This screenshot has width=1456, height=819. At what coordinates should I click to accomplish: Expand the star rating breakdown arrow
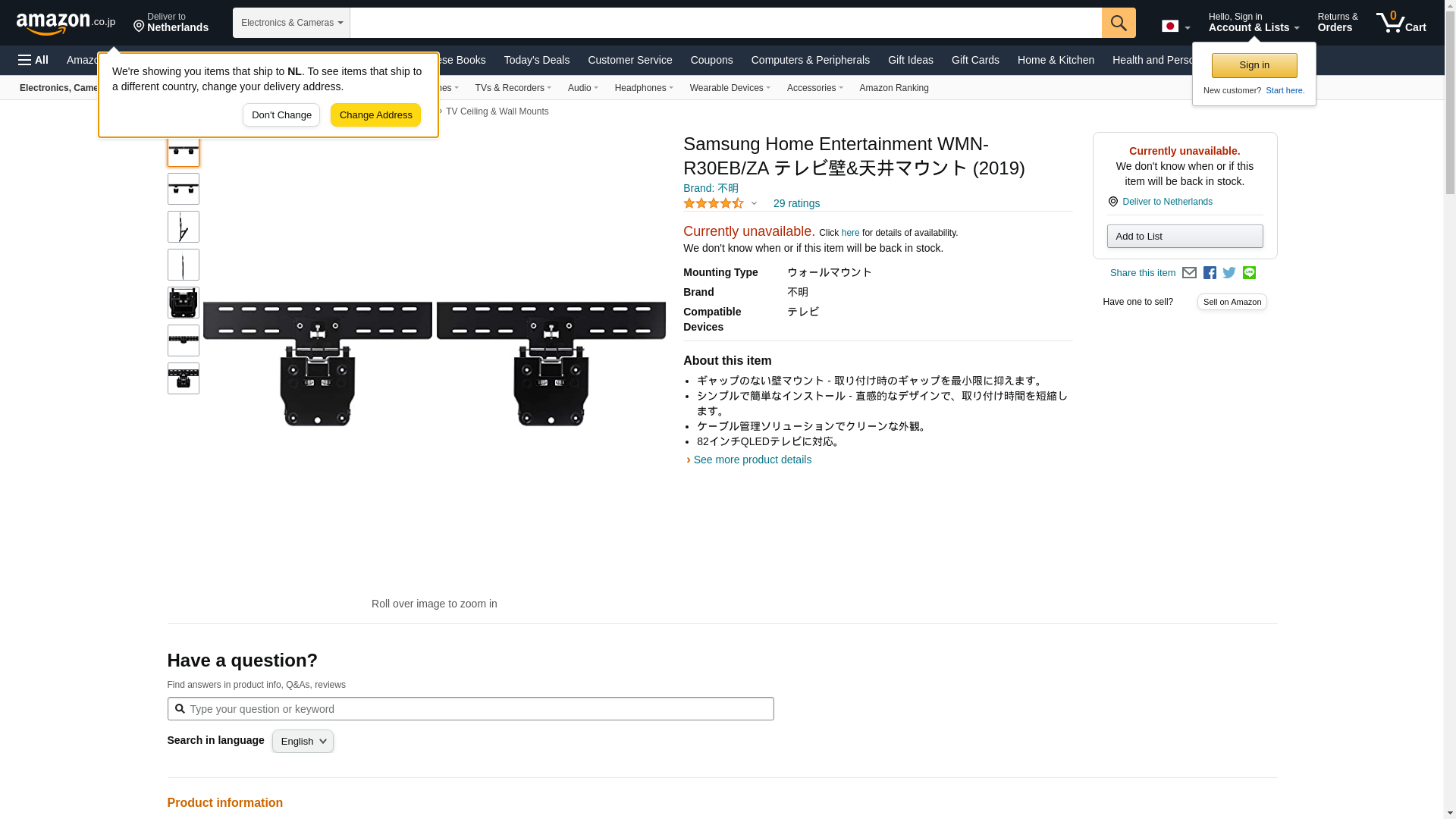coord(754,203)
